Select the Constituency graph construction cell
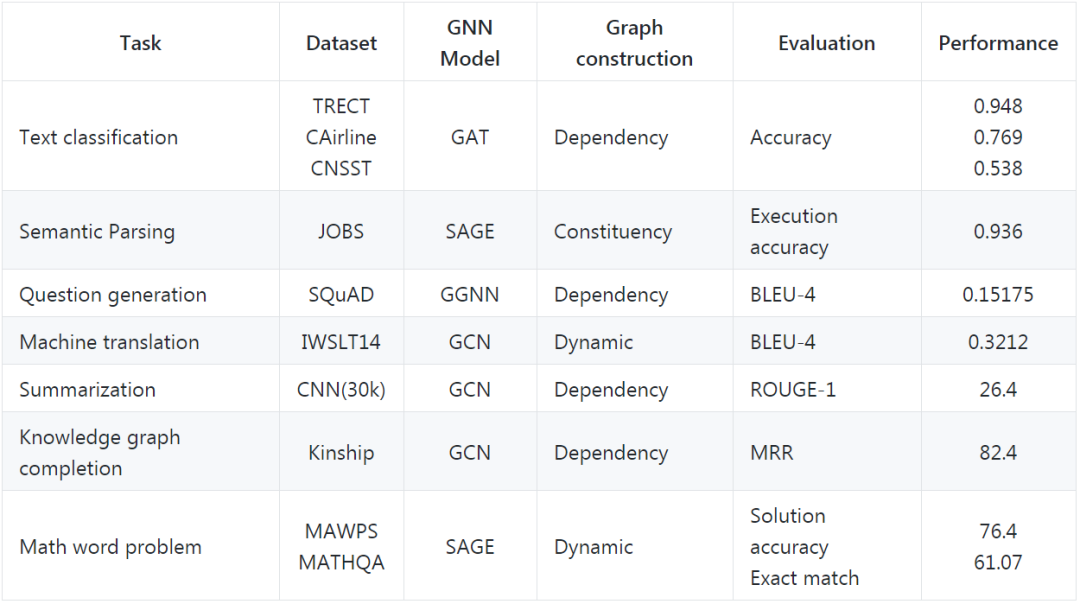Viewport: 1080px width, 604px height. tap(634, 231)
